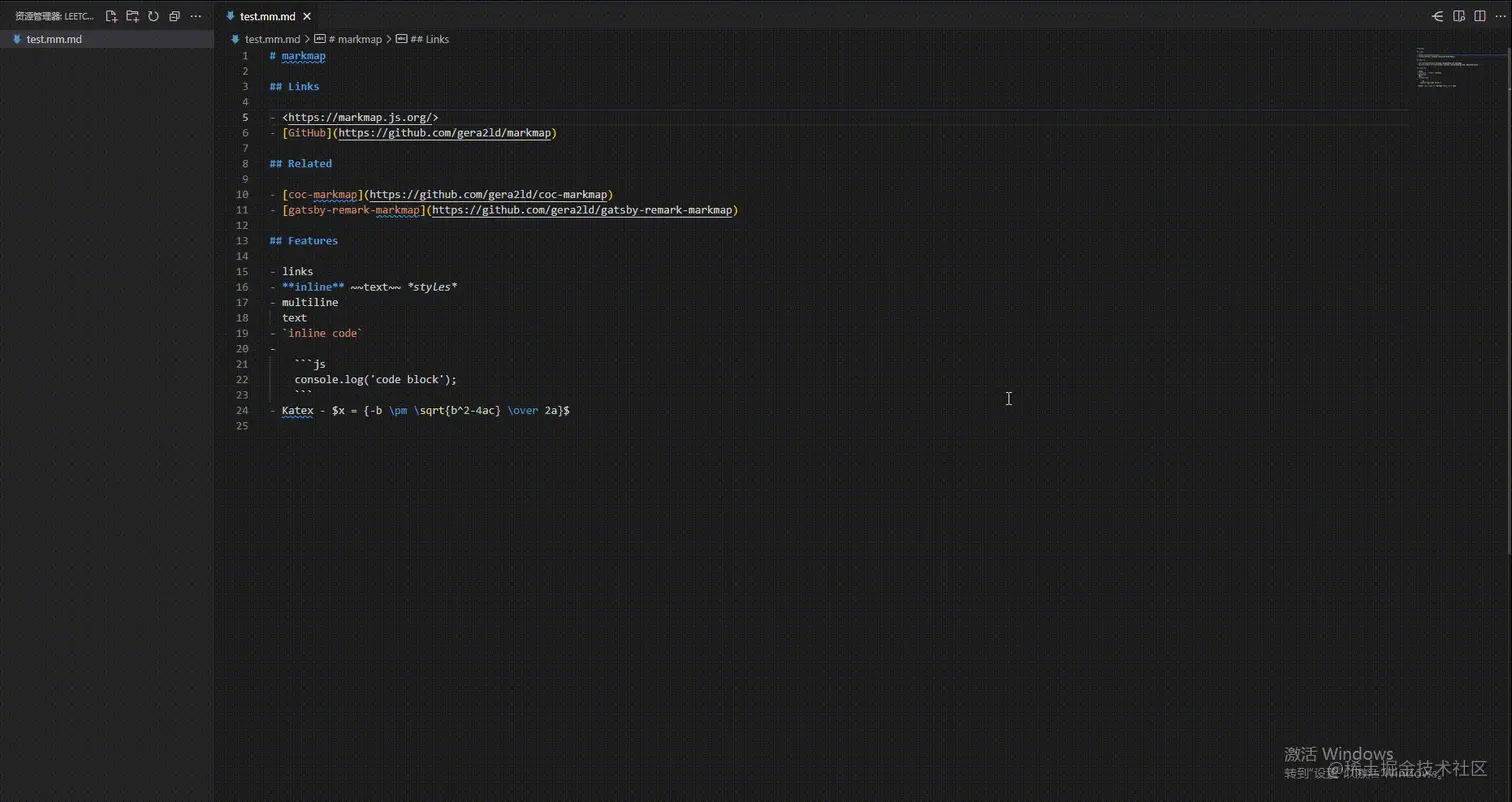Click the *styles* italic text

[432, 287]
